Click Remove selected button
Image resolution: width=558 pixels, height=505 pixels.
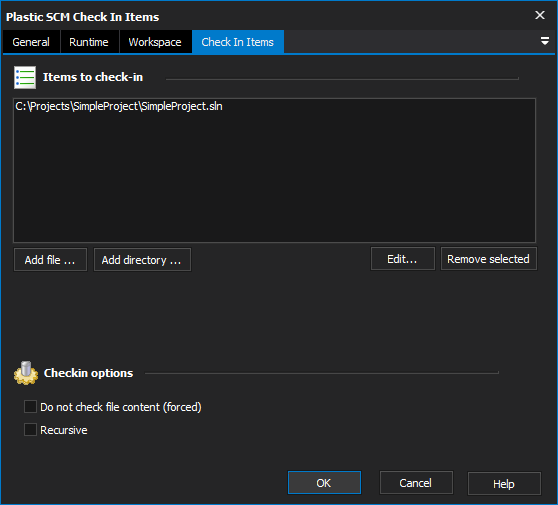(488, 259)
